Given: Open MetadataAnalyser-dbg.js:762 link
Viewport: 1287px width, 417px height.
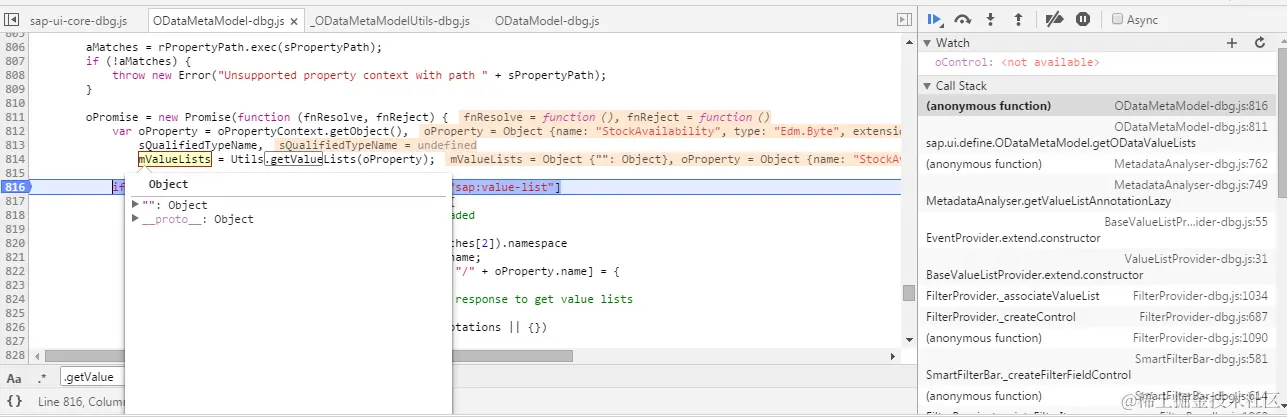Looking at the screenshot, I should 1191,164.
